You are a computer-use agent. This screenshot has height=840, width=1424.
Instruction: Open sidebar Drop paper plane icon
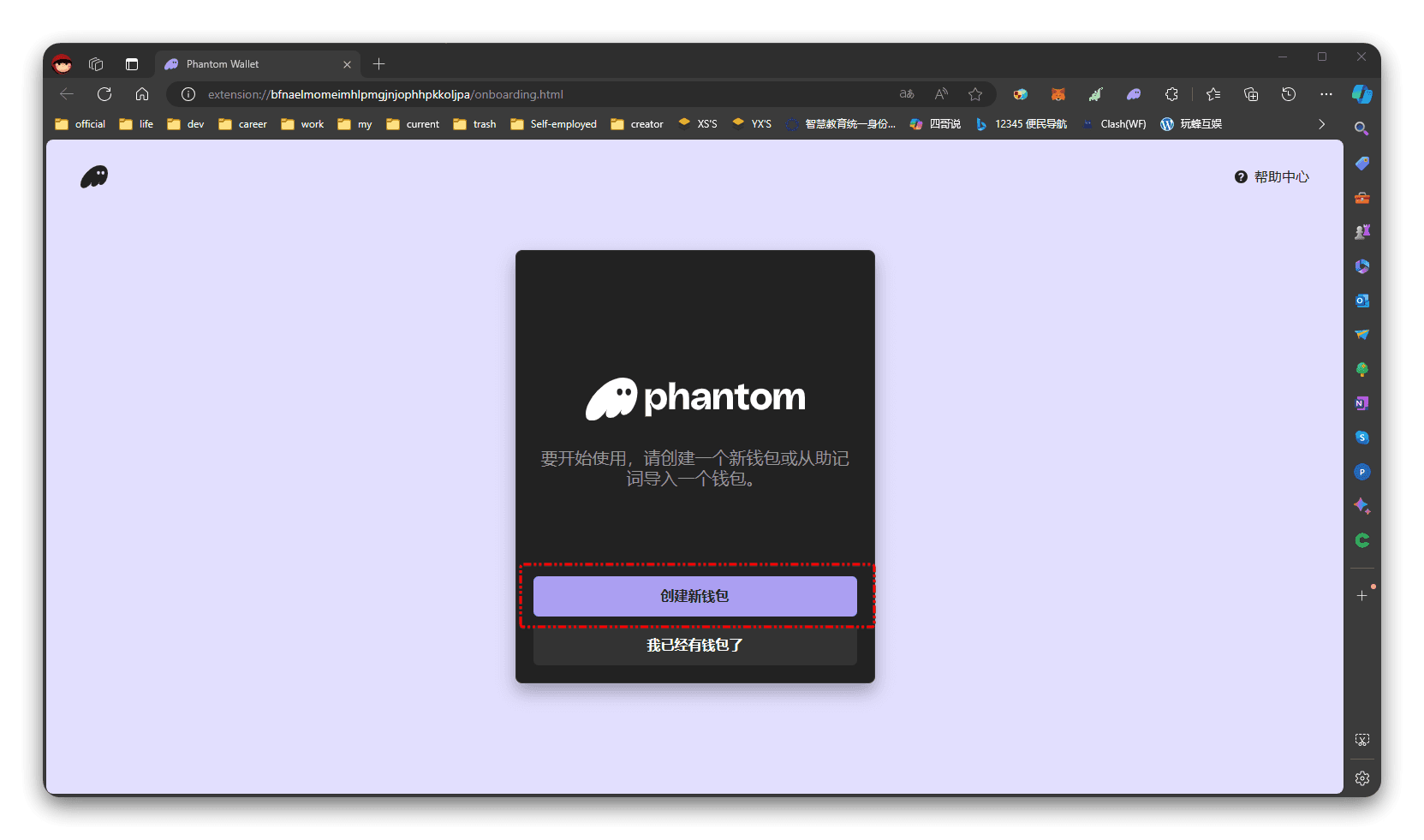click(1361, 335)
